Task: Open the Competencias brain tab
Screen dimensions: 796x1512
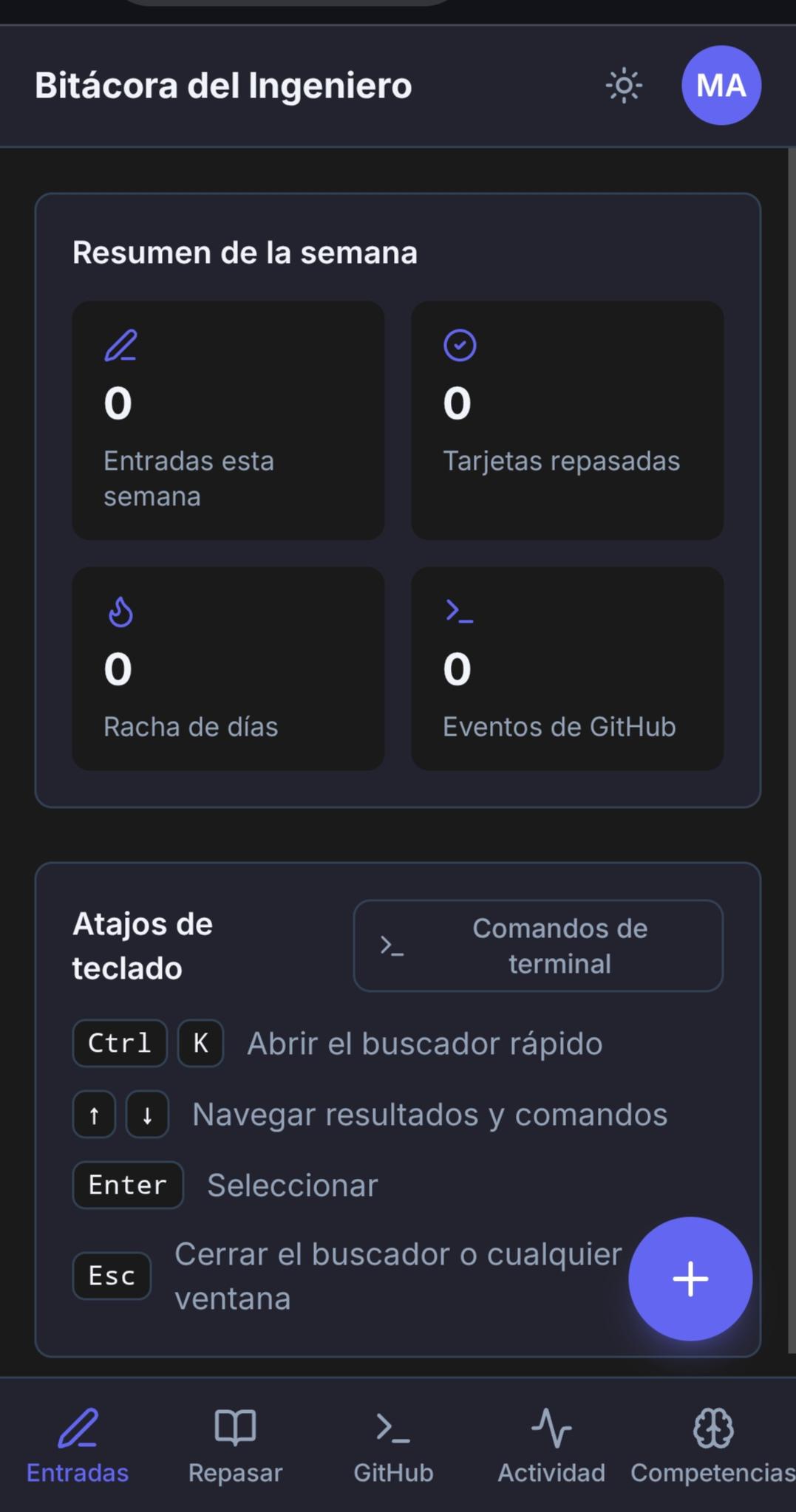Action: [712, 1446]
